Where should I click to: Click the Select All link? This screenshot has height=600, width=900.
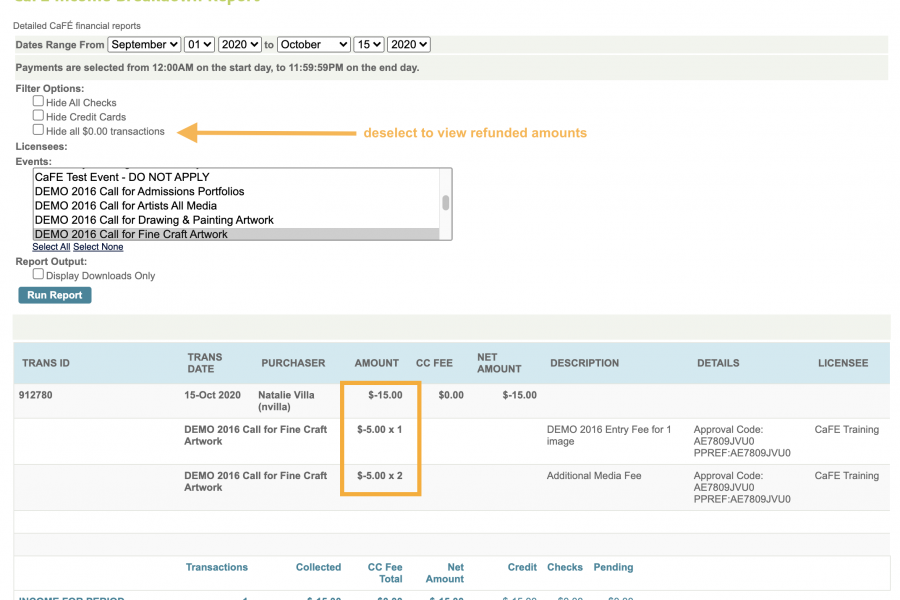(x=51, y=247)
